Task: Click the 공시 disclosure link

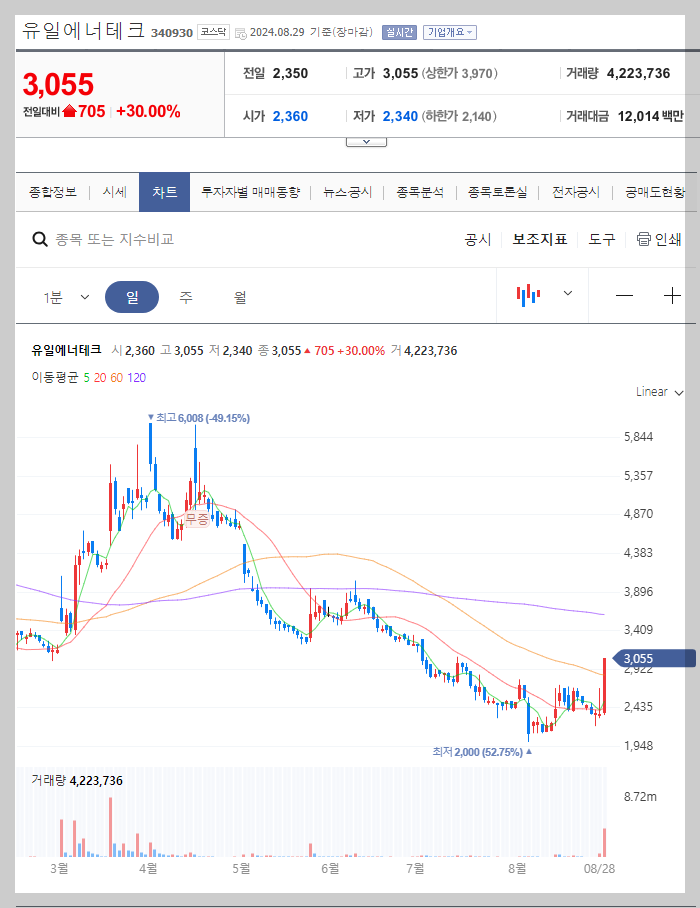Action: 477,239
